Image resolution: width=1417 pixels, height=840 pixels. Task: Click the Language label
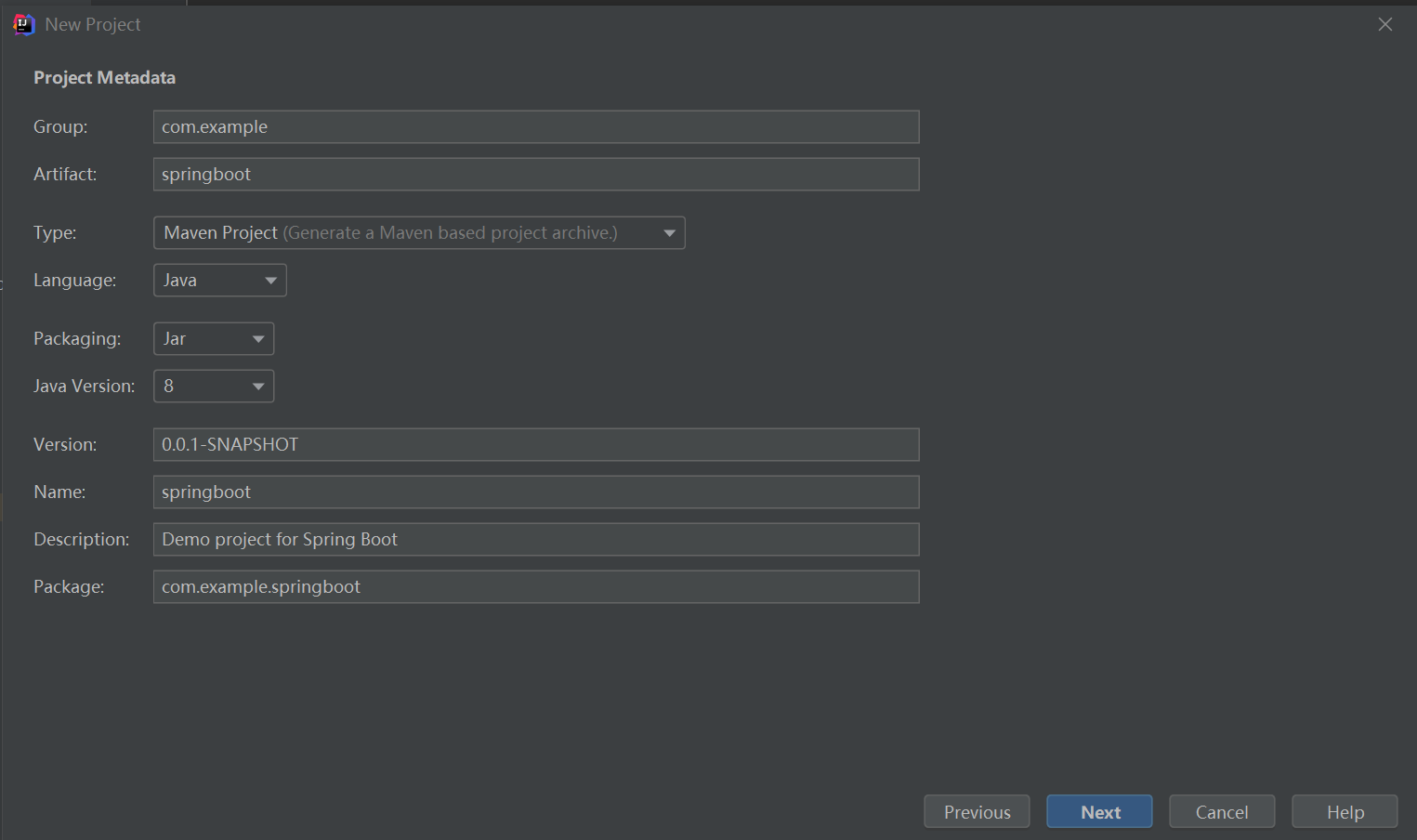(75, 281)
